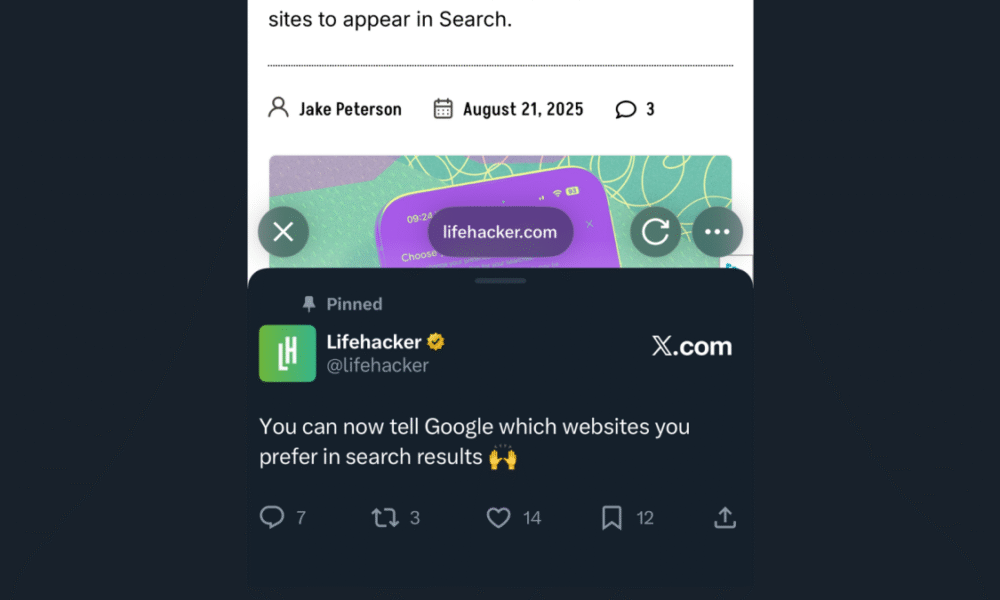Open the Lifehacker profile avatar
Image resolution: width=1000 pixels, height=600 pixels.
(x=287, y=353)
